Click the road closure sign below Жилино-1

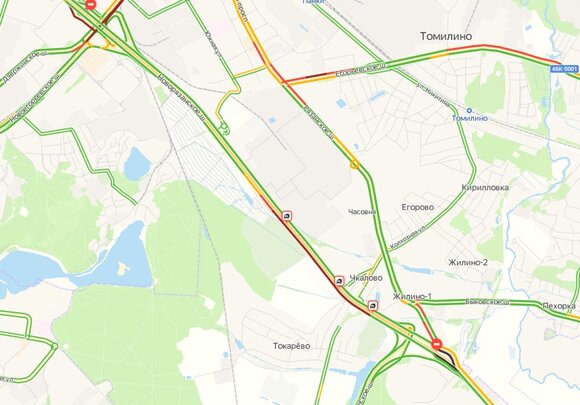[x=436, y=344]
